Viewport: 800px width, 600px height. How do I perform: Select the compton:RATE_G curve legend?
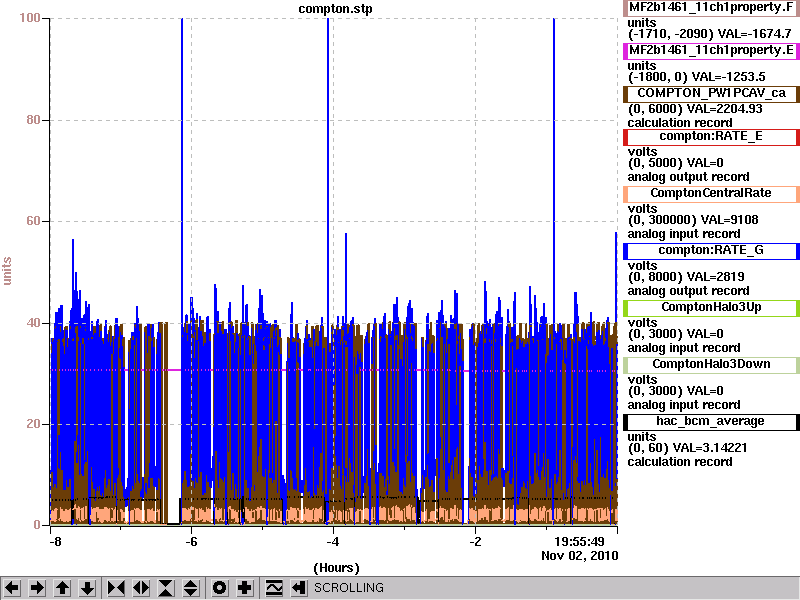pos(711,251)
